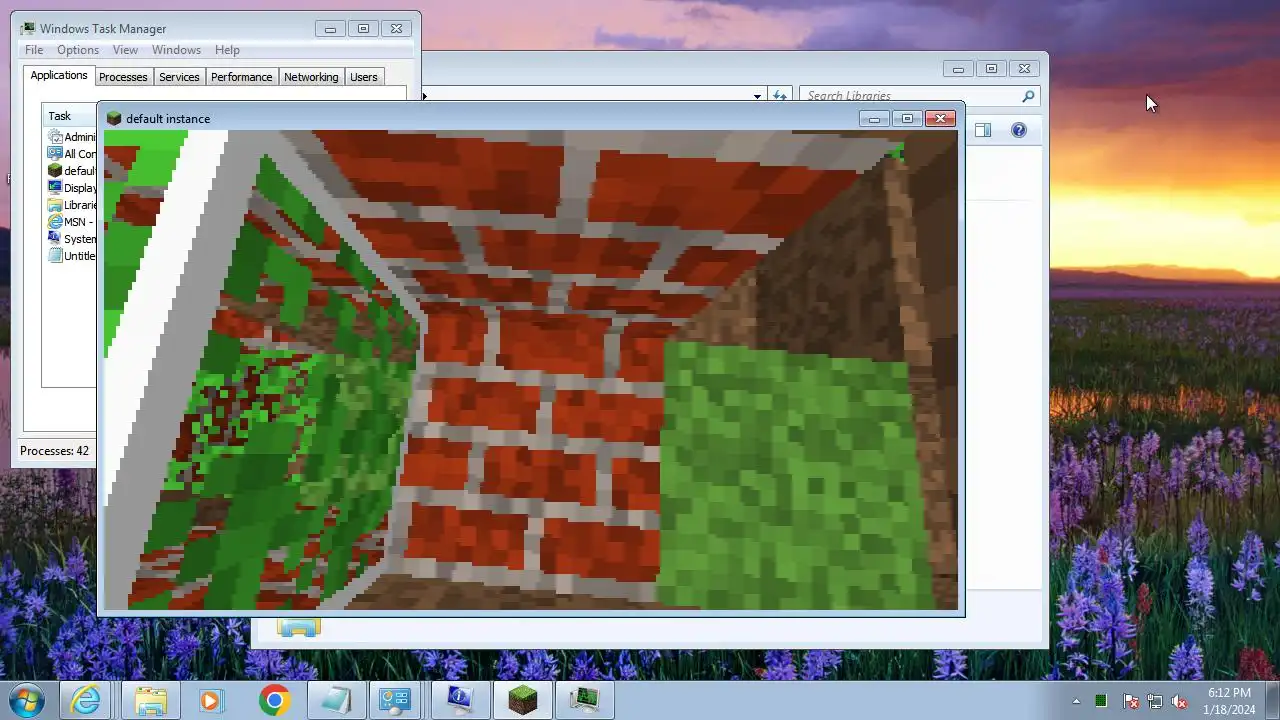
Task: Click the Task column header
Action: [70, 116]
